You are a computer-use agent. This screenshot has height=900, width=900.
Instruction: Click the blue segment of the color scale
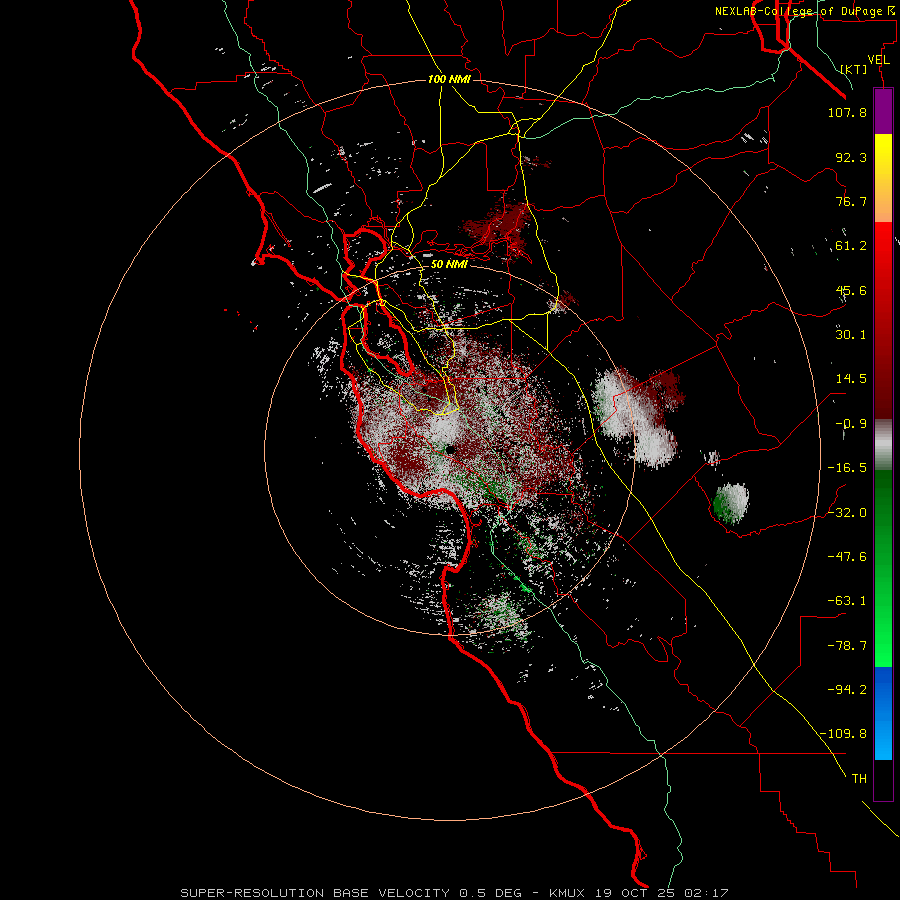(x=883, y=713)
